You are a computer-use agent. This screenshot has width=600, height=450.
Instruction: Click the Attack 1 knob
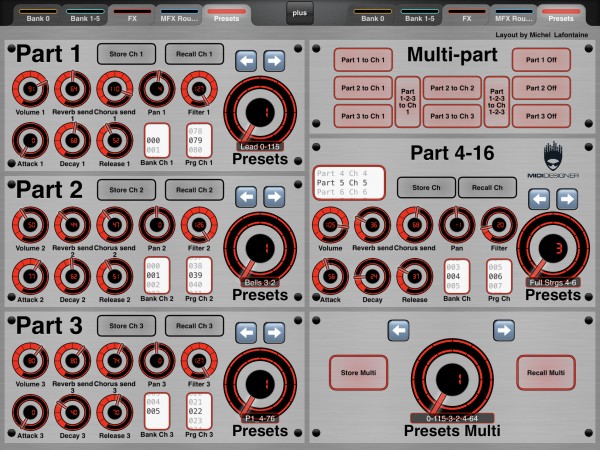coord(30,140)
